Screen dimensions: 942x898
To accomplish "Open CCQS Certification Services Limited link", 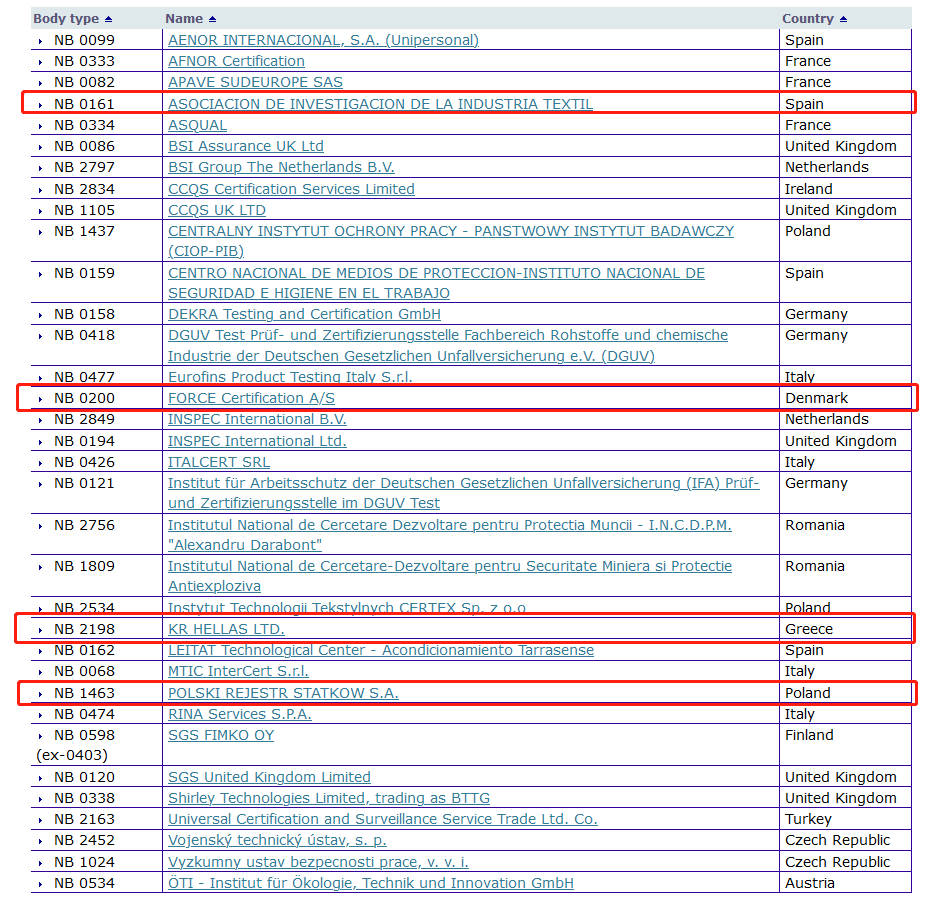I will (x=291, y=189).
